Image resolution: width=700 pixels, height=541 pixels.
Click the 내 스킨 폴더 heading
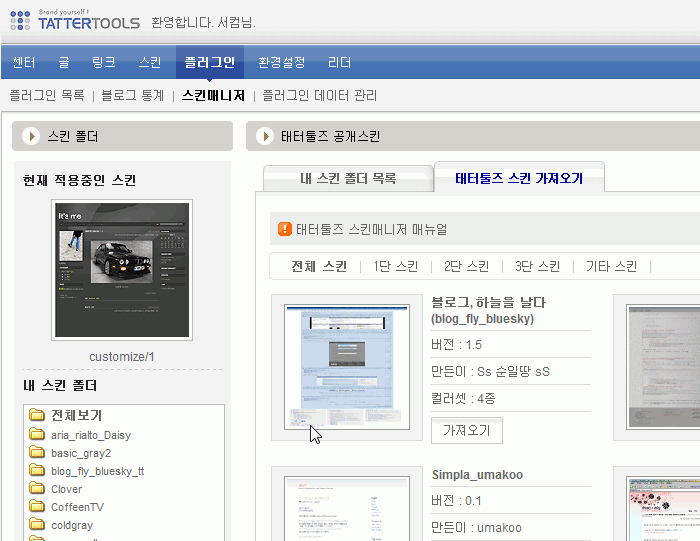pyautogui.click(x=60, y=385)
